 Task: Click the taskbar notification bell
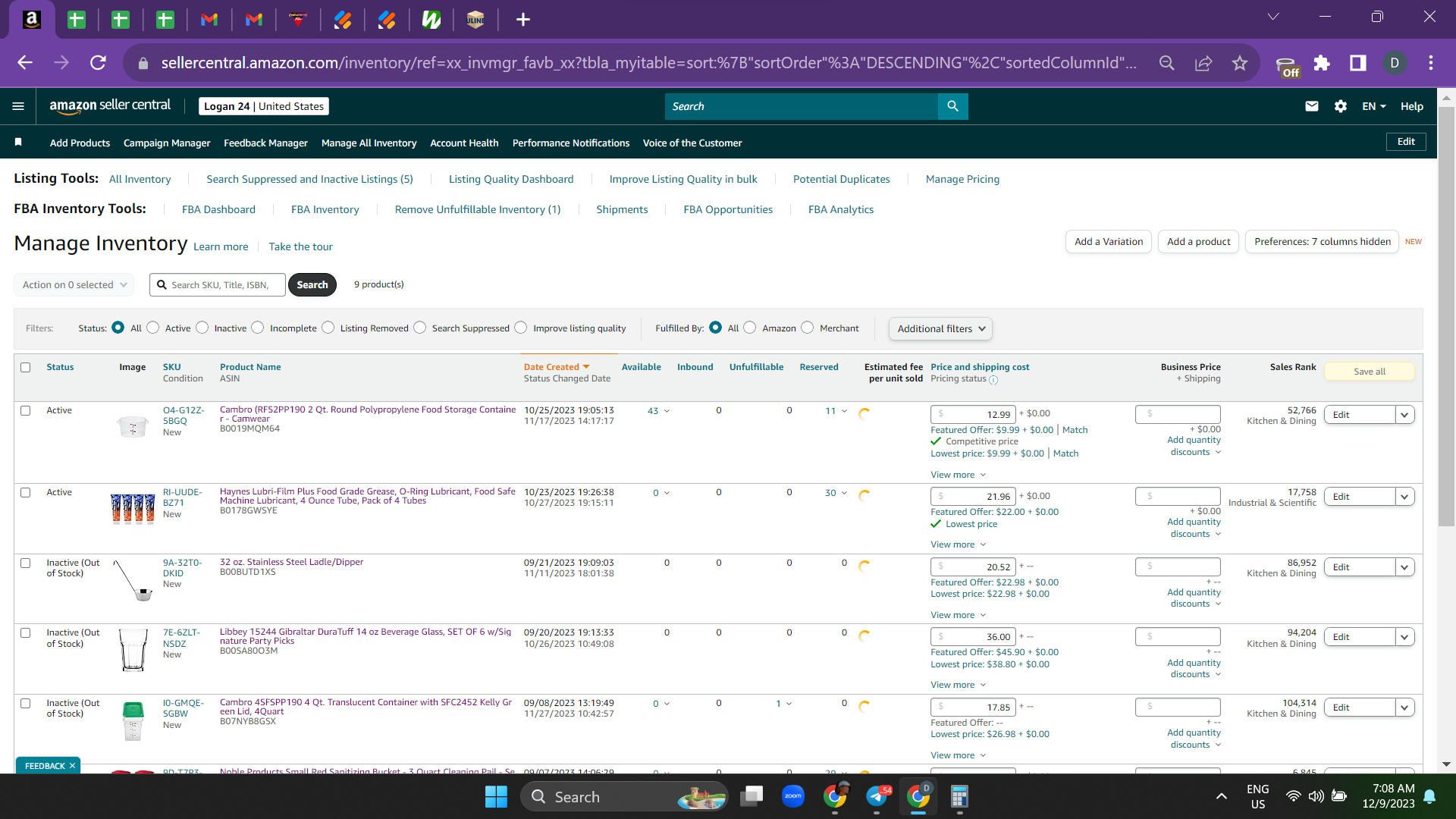[x=1429, y=796]
